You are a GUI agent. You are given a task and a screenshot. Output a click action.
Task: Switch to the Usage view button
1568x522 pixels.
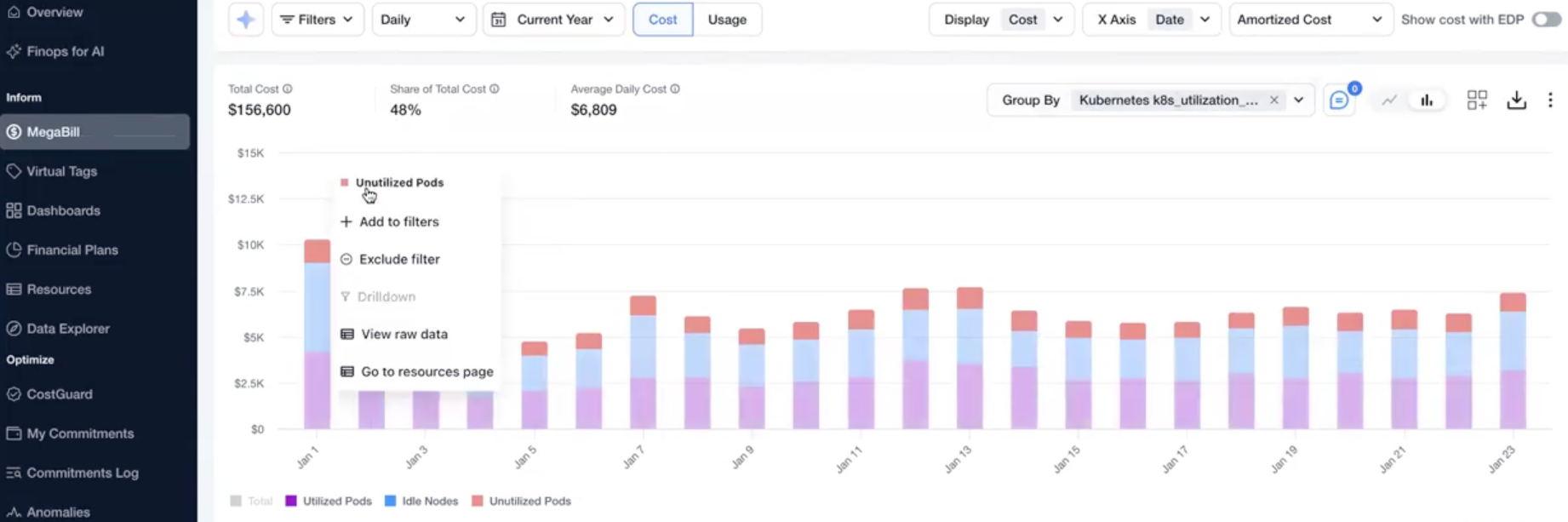coord(726,20)
